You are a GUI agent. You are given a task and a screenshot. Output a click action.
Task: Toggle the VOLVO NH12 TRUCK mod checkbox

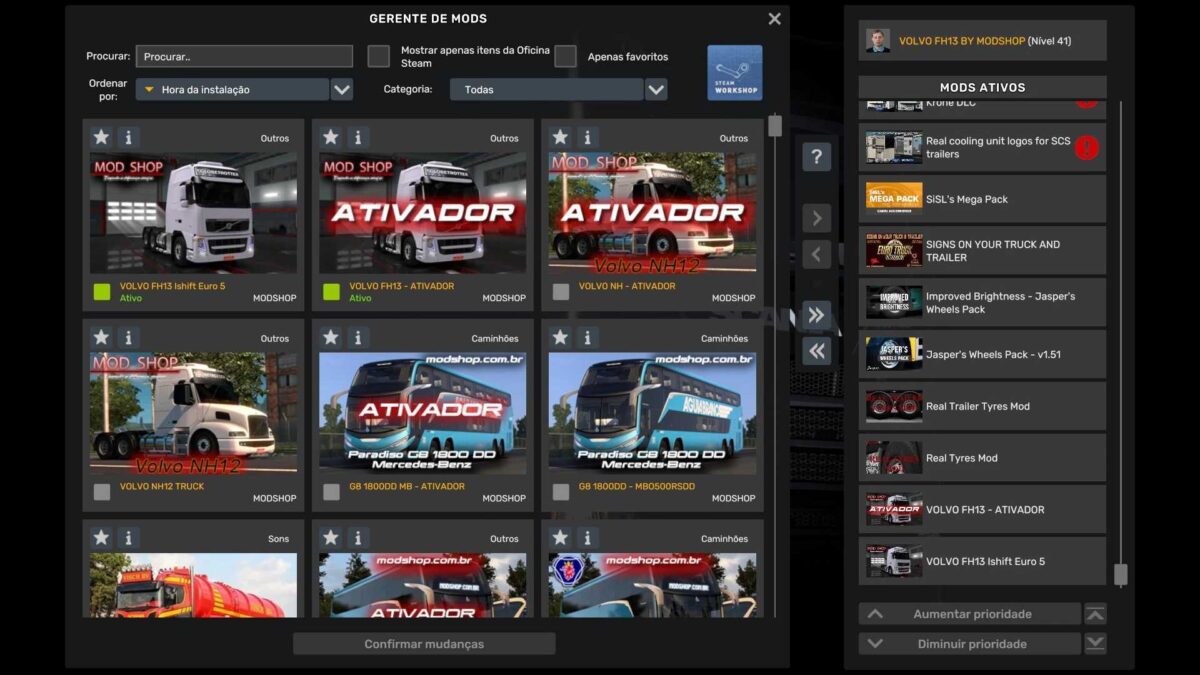tap(101, 491)
